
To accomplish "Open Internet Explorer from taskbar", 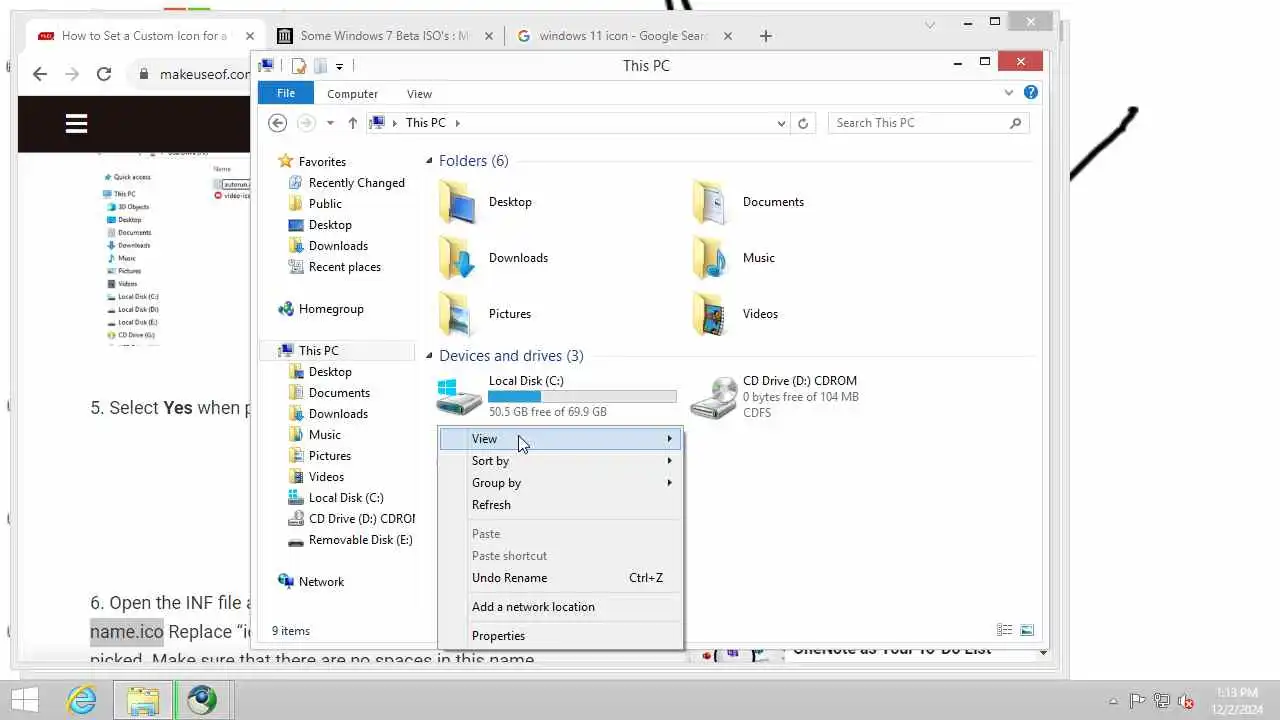I will click(82, 700).
